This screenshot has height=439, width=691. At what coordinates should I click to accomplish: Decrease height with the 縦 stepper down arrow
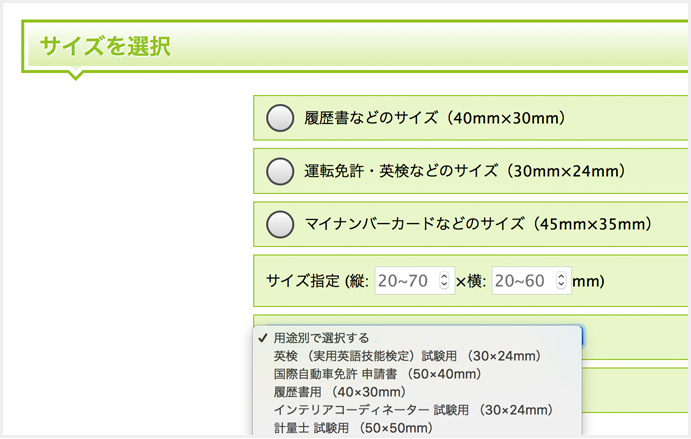446,287
